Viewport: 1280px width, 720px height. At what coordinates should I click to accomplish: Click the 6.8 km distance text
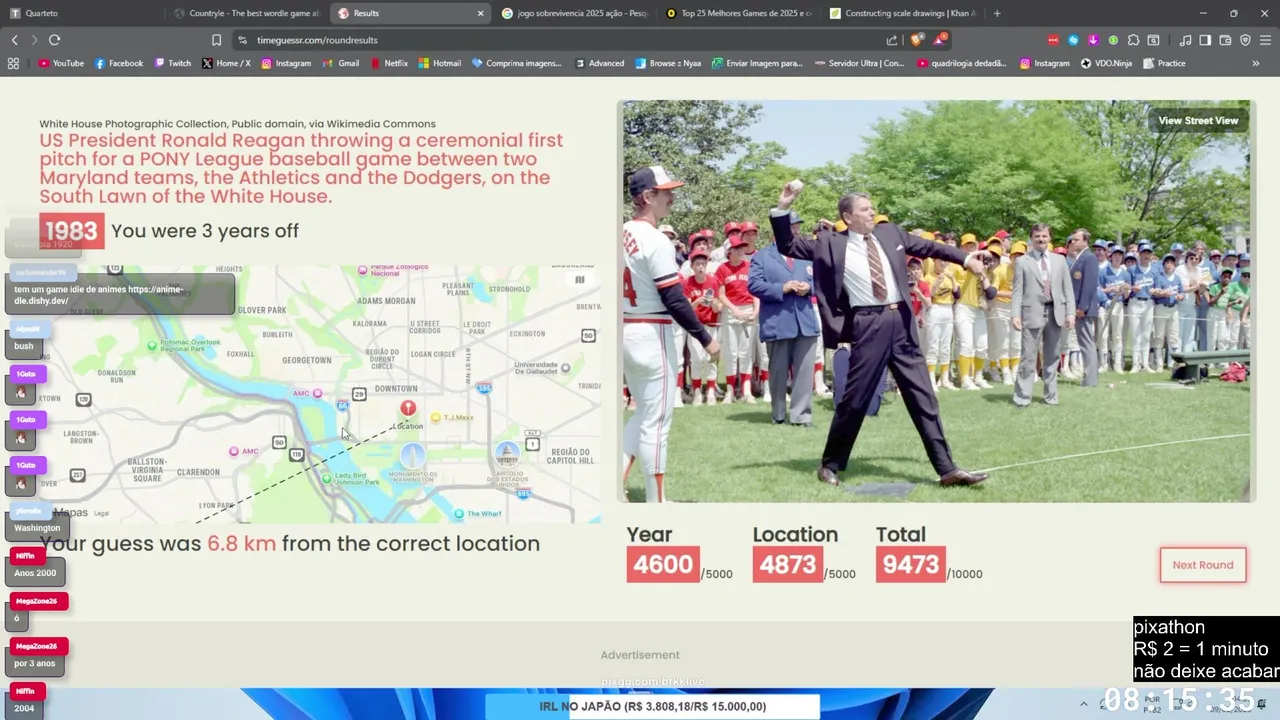[x=241, y=544]
